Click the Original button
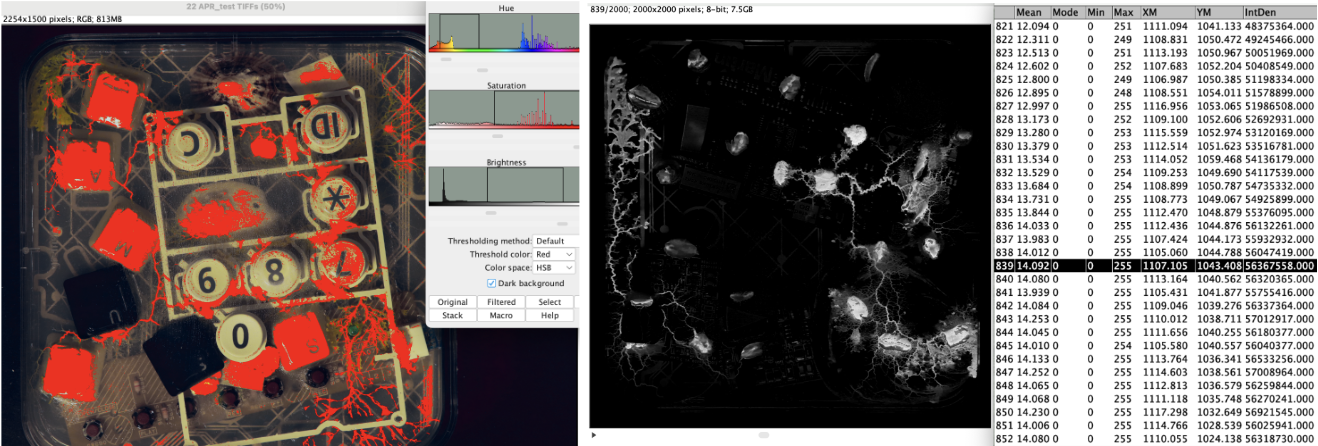 [452, 302]
